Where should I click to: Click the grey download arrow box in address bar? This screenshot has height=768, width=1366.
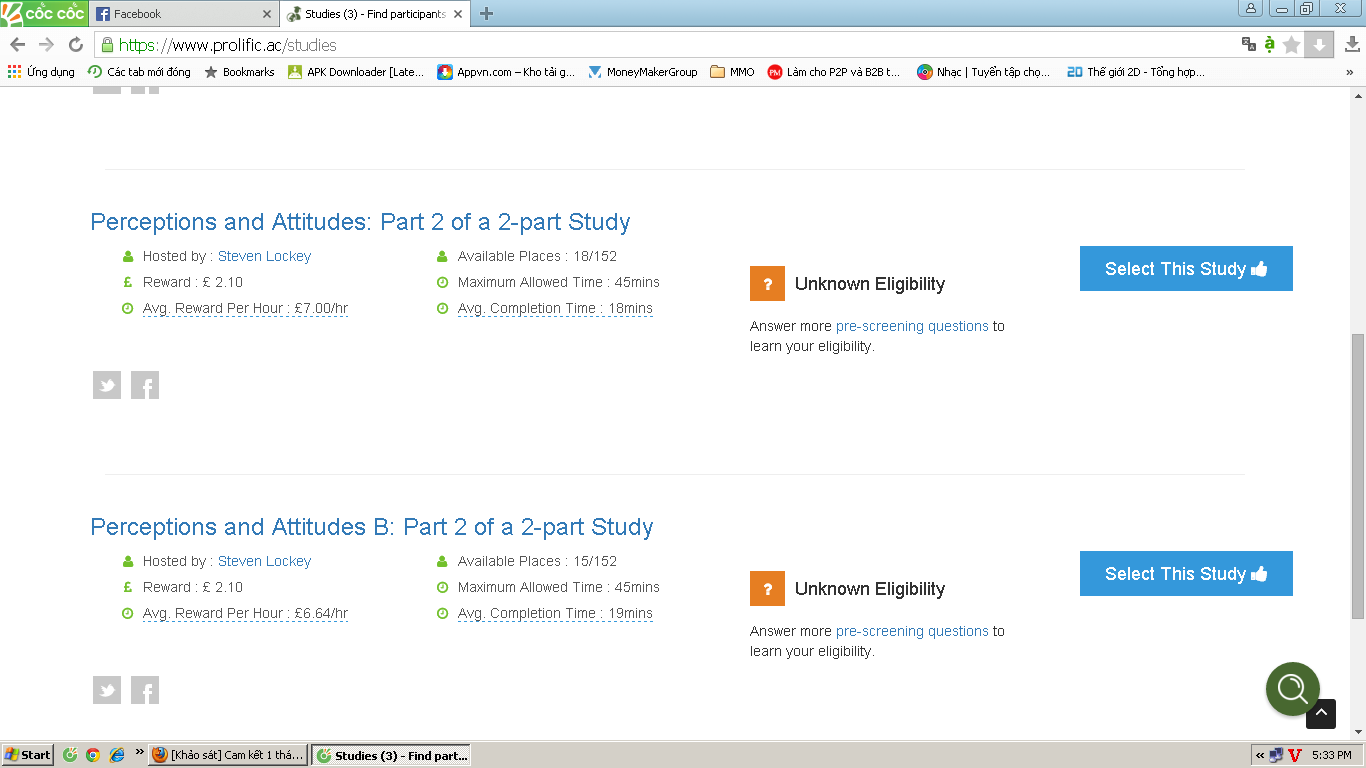pyautogui.click(x=1319, y=44)
